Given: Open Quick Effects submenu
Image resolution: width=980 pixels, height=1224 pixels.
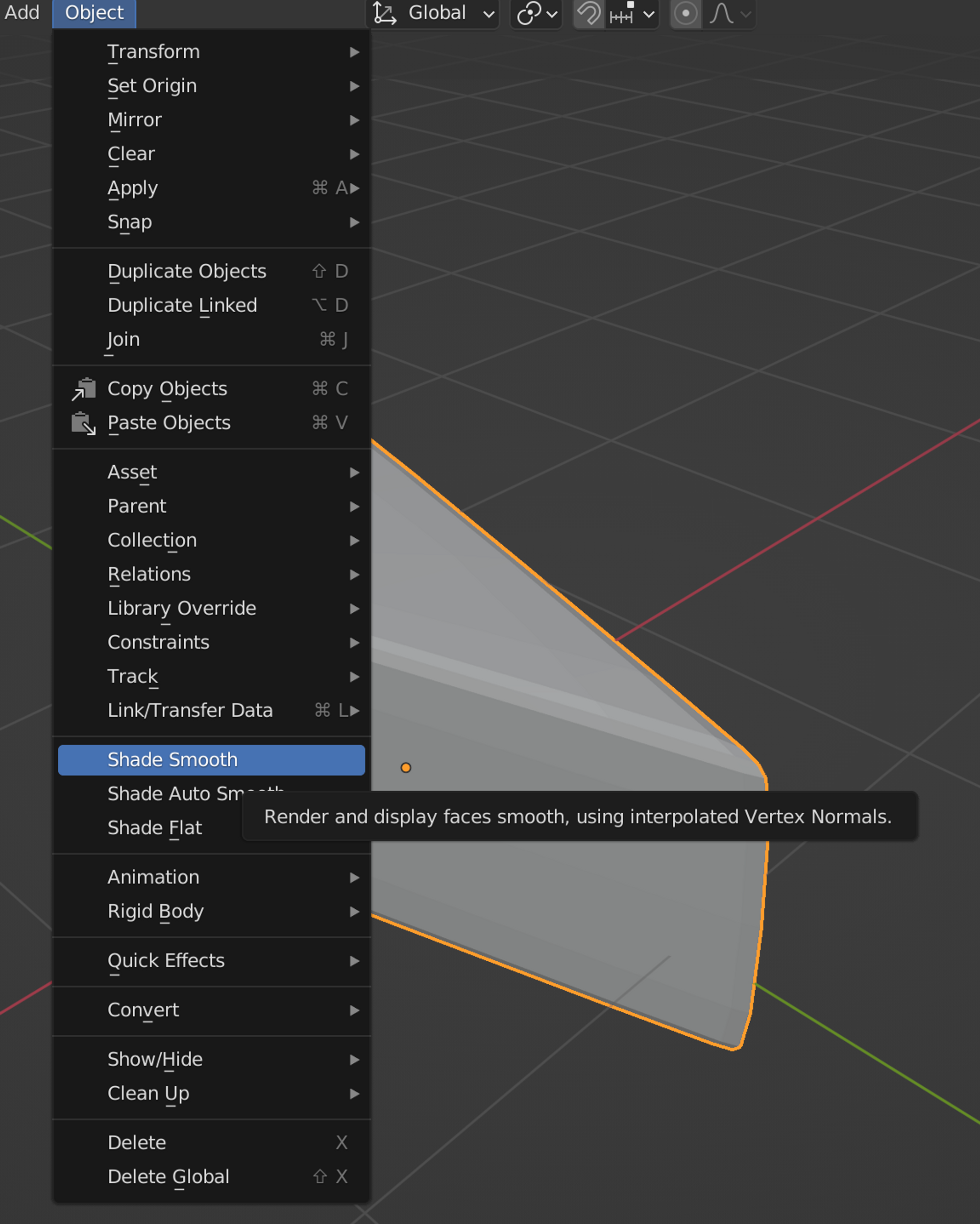Looking at the screenshot, I should pyautogui.click(x=166, y=961).
